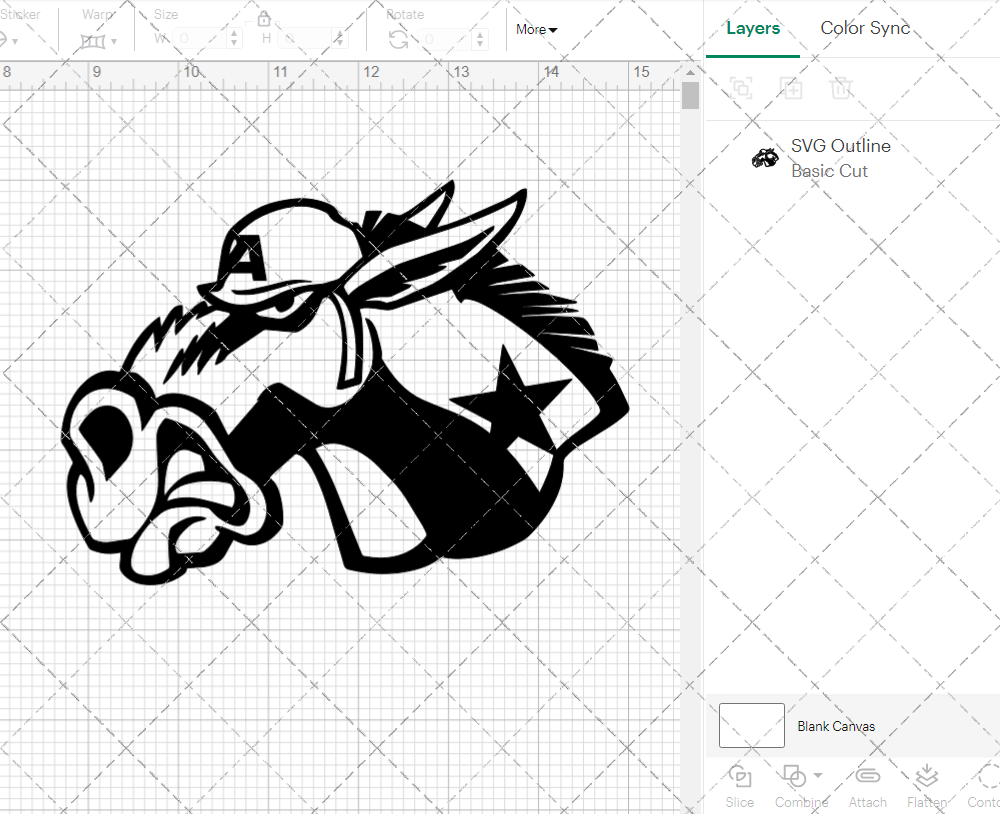Toggle the SVG Outline layer selection
The height and width of the screenshot is (814, 1000).
(765, 157)
